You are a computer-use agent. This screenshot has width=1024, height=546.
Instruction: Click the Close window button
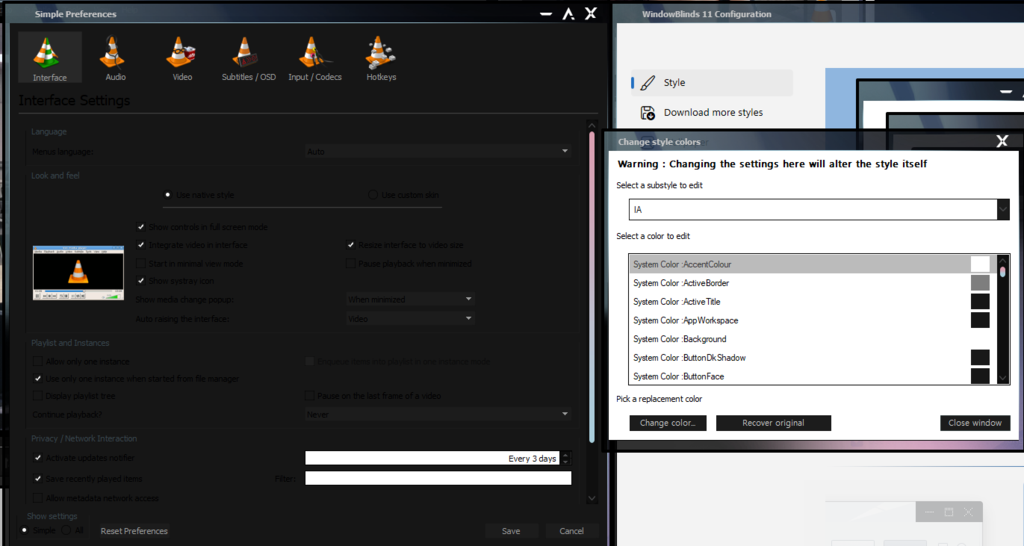(x=975, y=423)
